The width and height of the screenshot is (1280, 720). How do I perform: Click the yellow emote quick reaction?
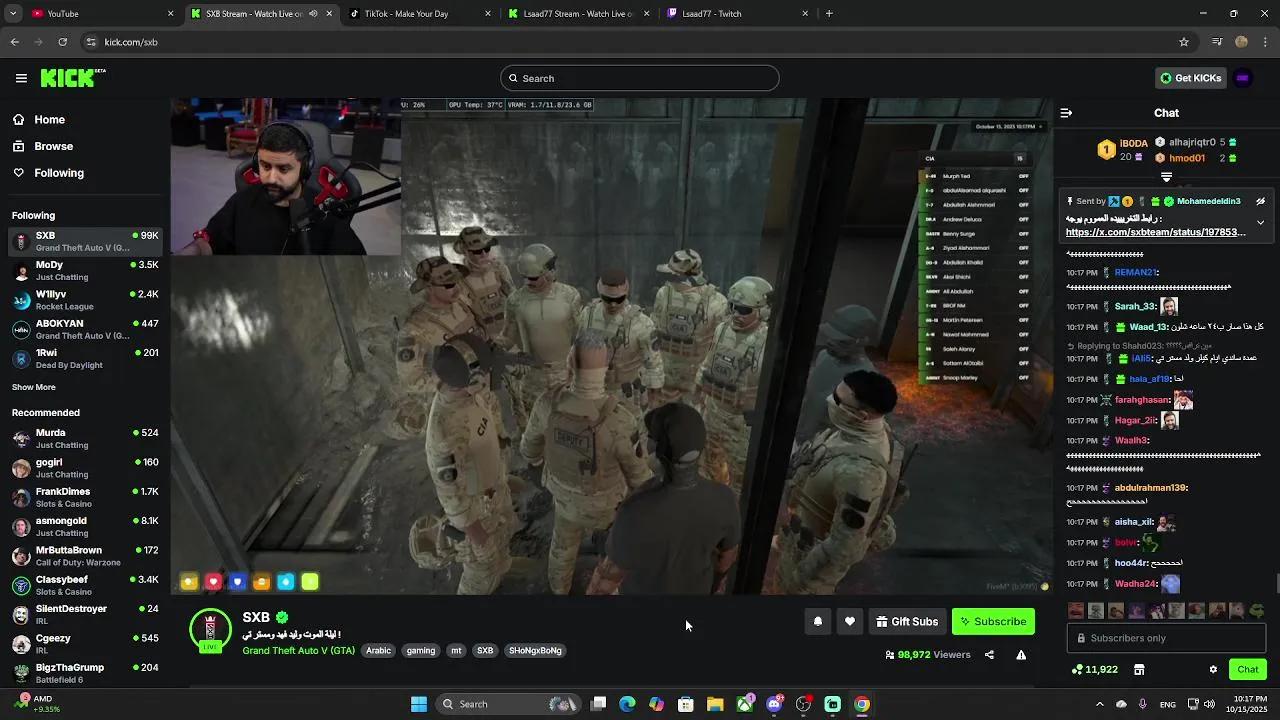[x=189, y=582]
